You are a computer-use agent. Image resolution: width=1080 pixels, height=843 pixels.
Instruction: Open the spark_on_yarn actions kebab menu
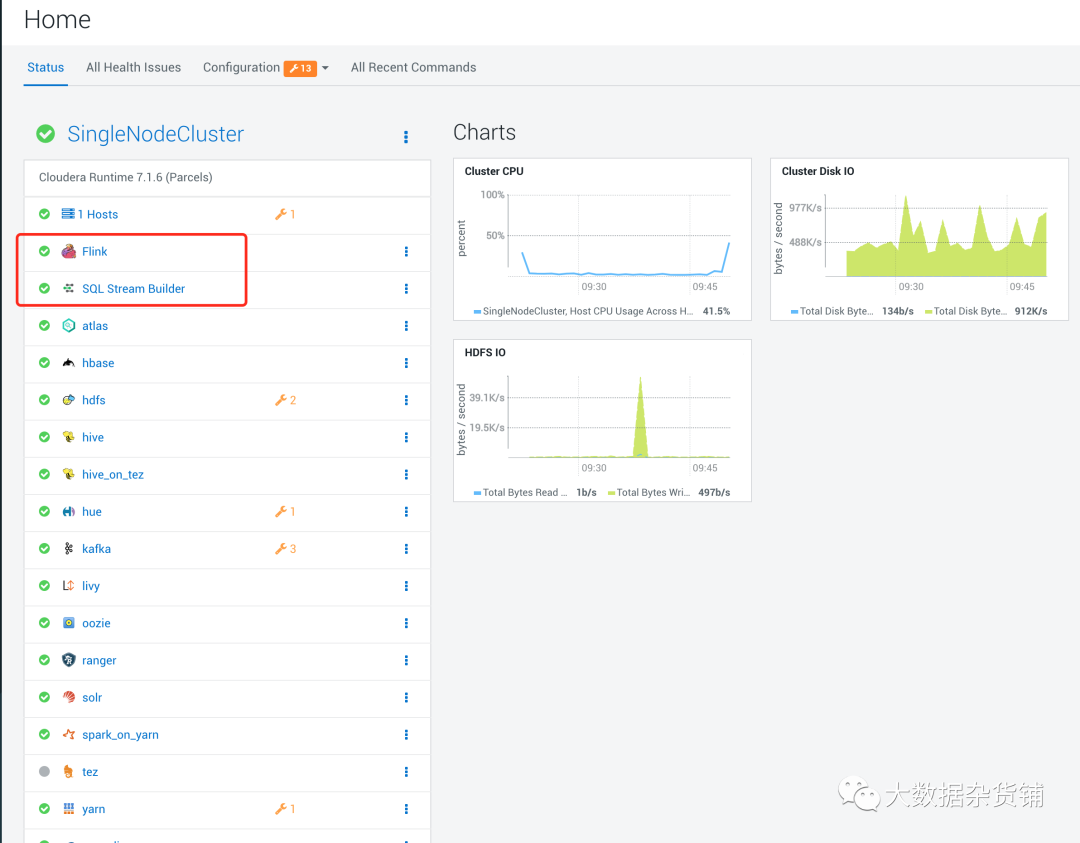pyautogui.click(x=406, y=735)
